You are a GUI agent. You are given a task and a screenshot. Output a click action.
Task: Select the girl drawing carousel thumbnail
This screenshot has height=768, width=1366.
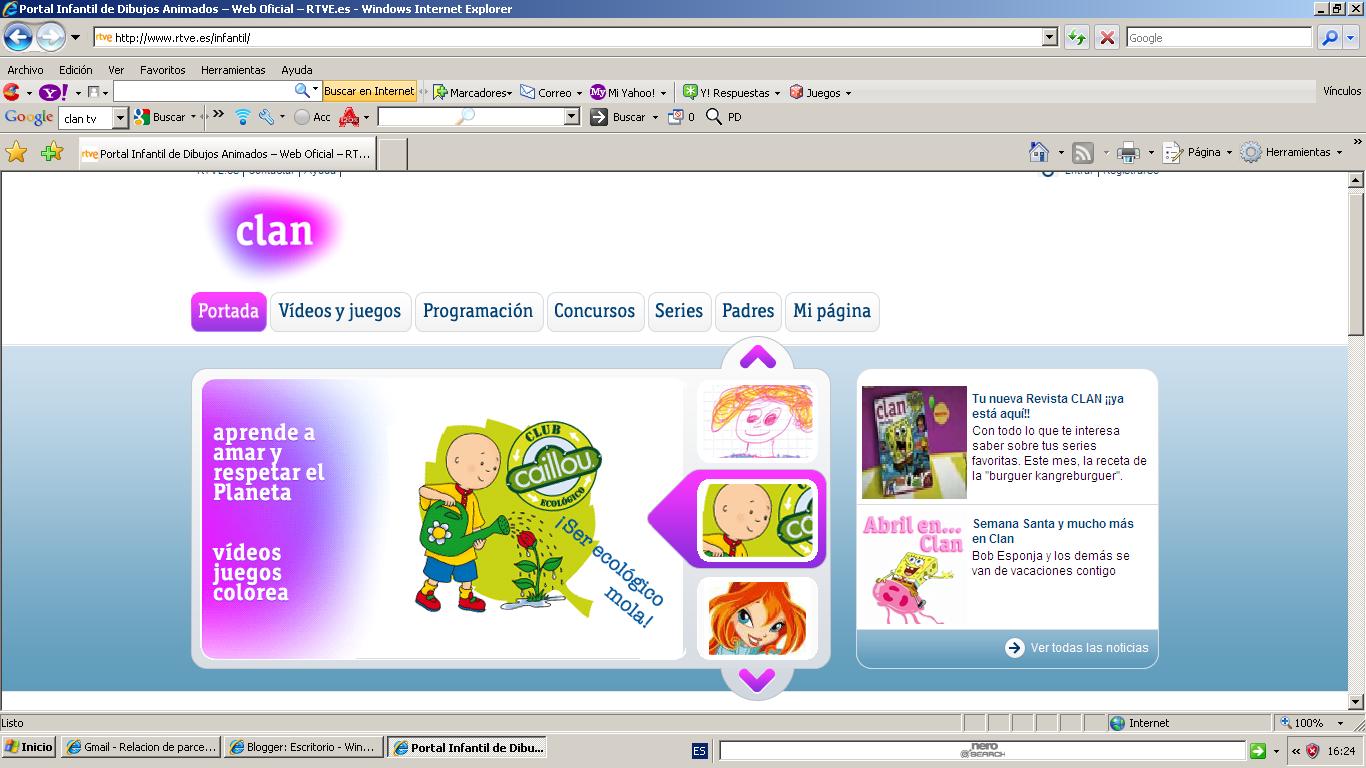757,422
